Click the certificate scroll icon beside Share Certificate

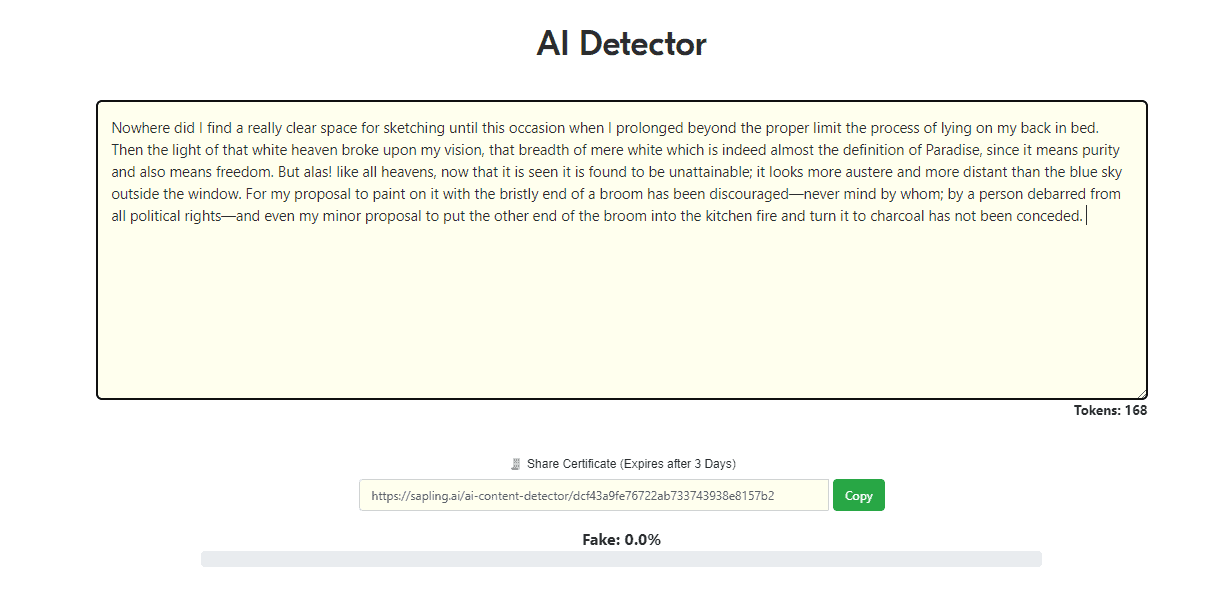516,464
